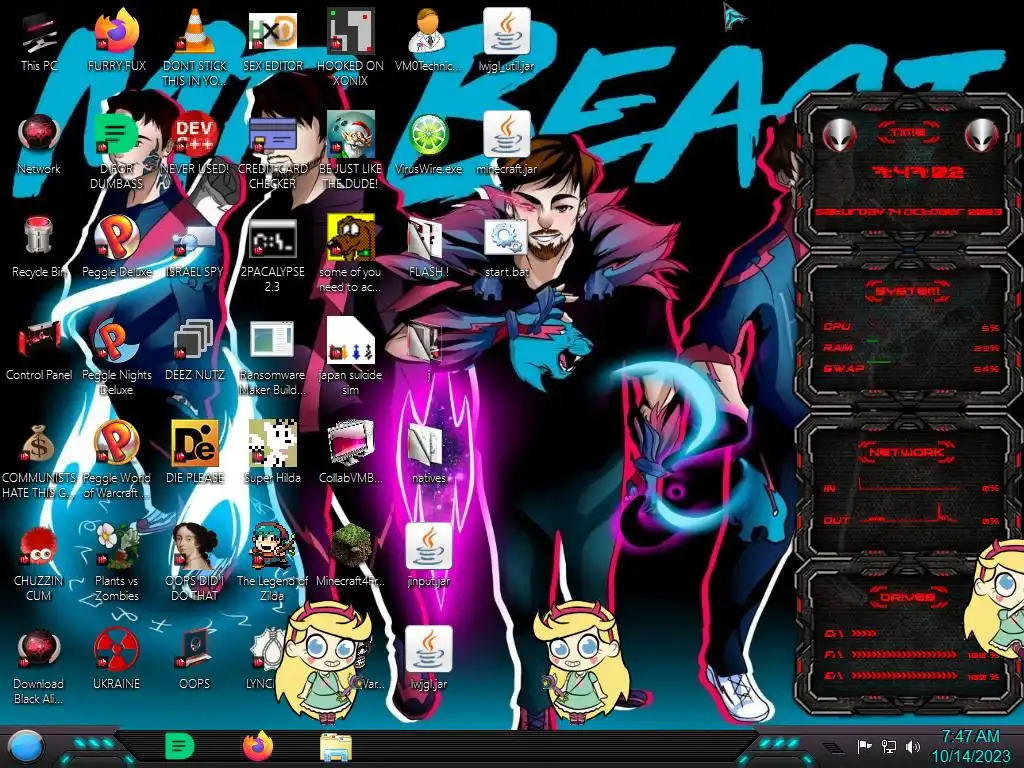Click the CPU usage row in widget
The height and width of the screenshot is (768, 1024).
pos(911,327)
